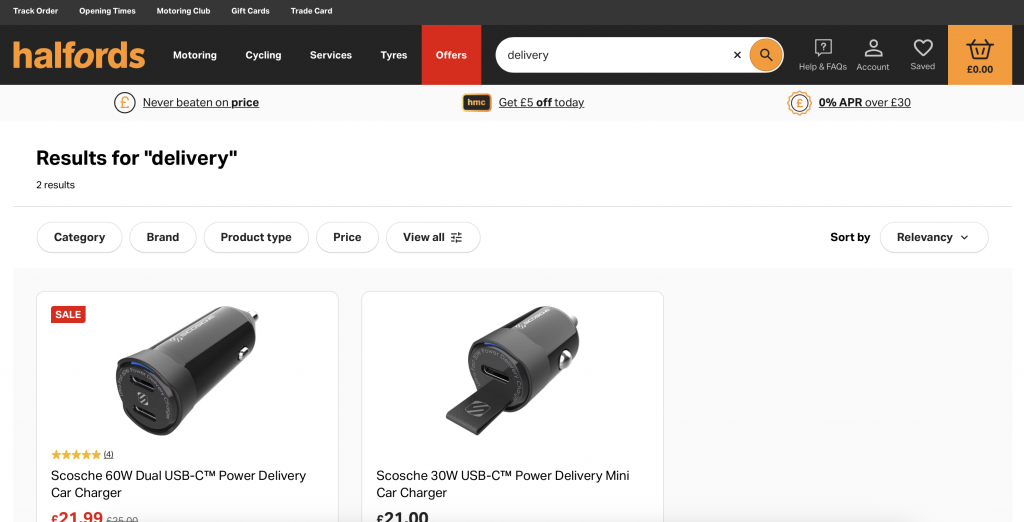The width and height of the screenshot is (1024, 522).
Task: Open Scosche 60W Dual USB-C charger image
Action: pos(187,370)
